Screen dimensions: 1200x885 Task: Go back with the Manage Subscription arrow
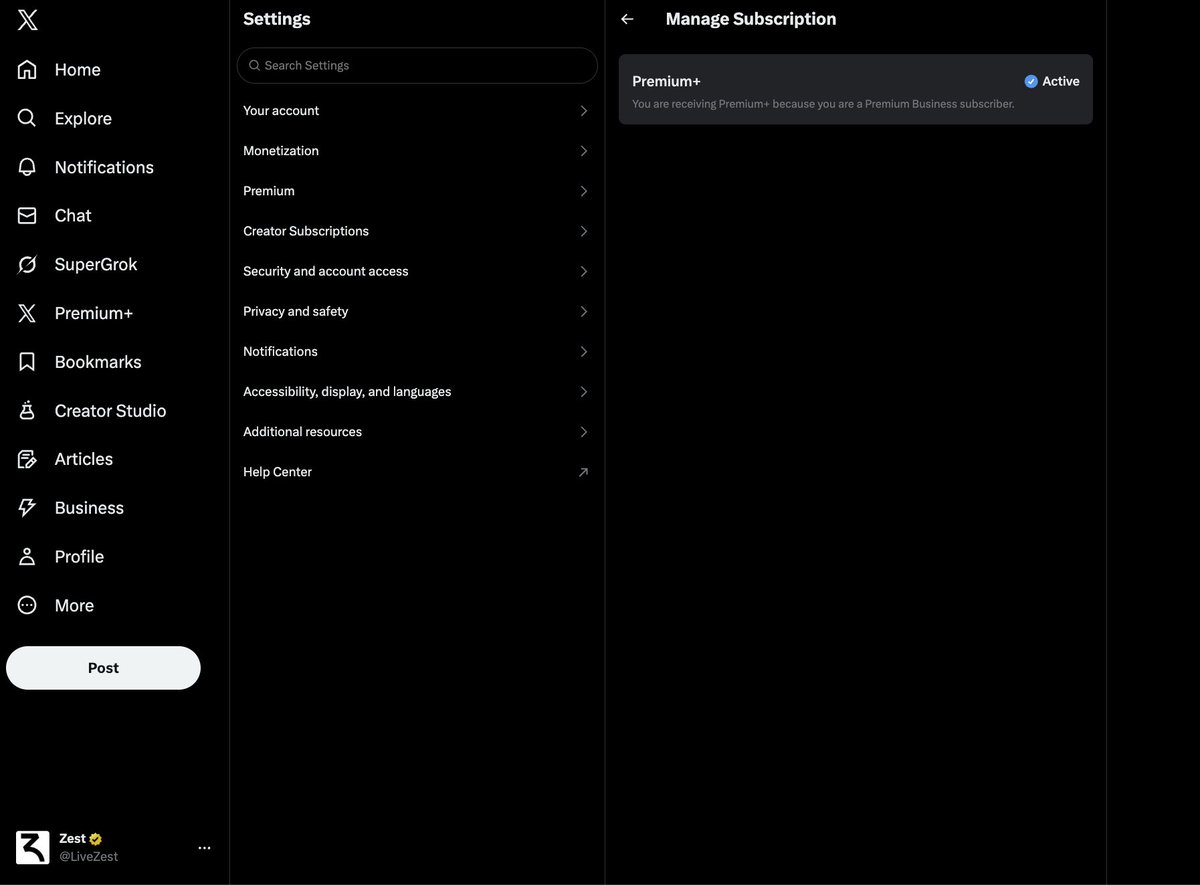pos(627,19)
